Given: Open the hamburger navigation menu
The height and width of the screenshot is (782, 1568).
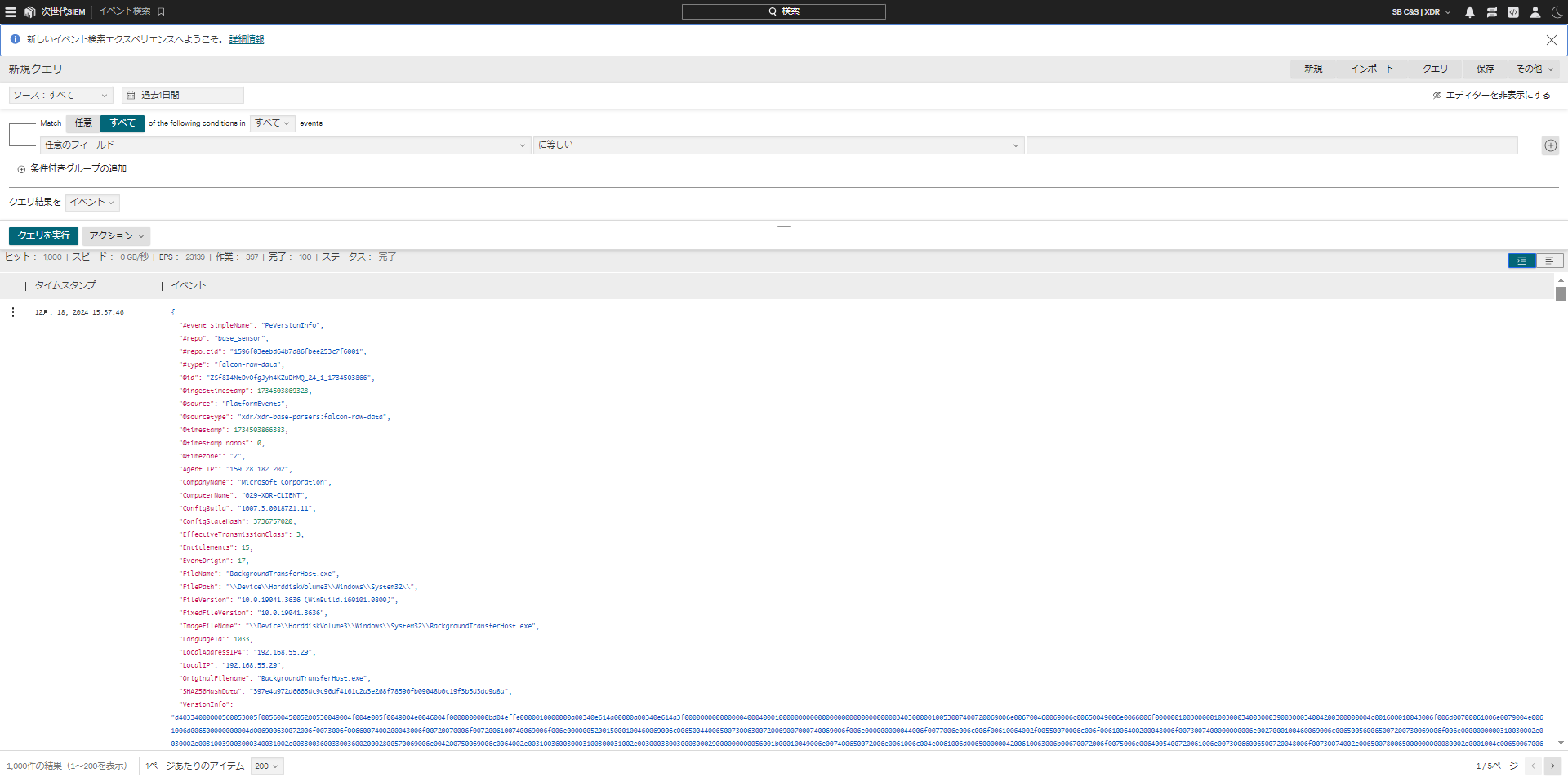Looking at the screenshot, I should point(11,12).
